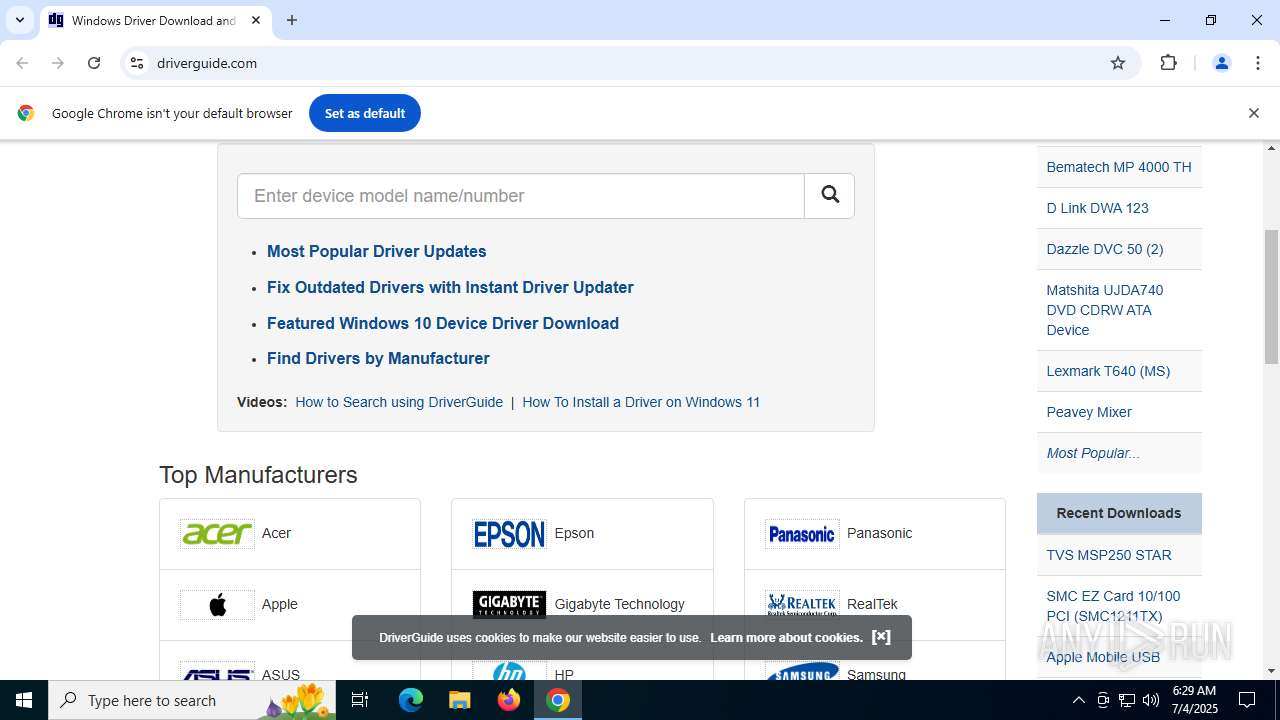Open Most Popular Driver Updates link
Viewport: 1280px width, 720px height.
(376, 251)
